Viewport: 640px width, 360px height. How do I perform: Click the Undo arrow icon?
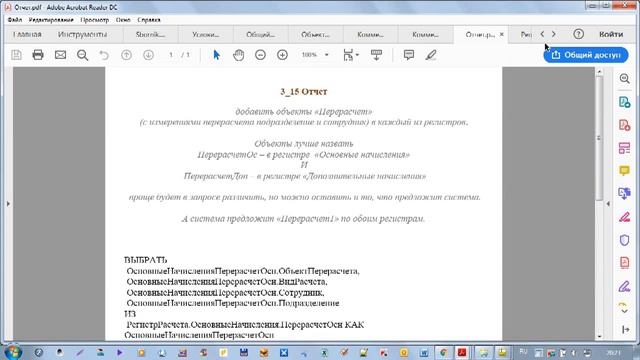click(104, 55)
